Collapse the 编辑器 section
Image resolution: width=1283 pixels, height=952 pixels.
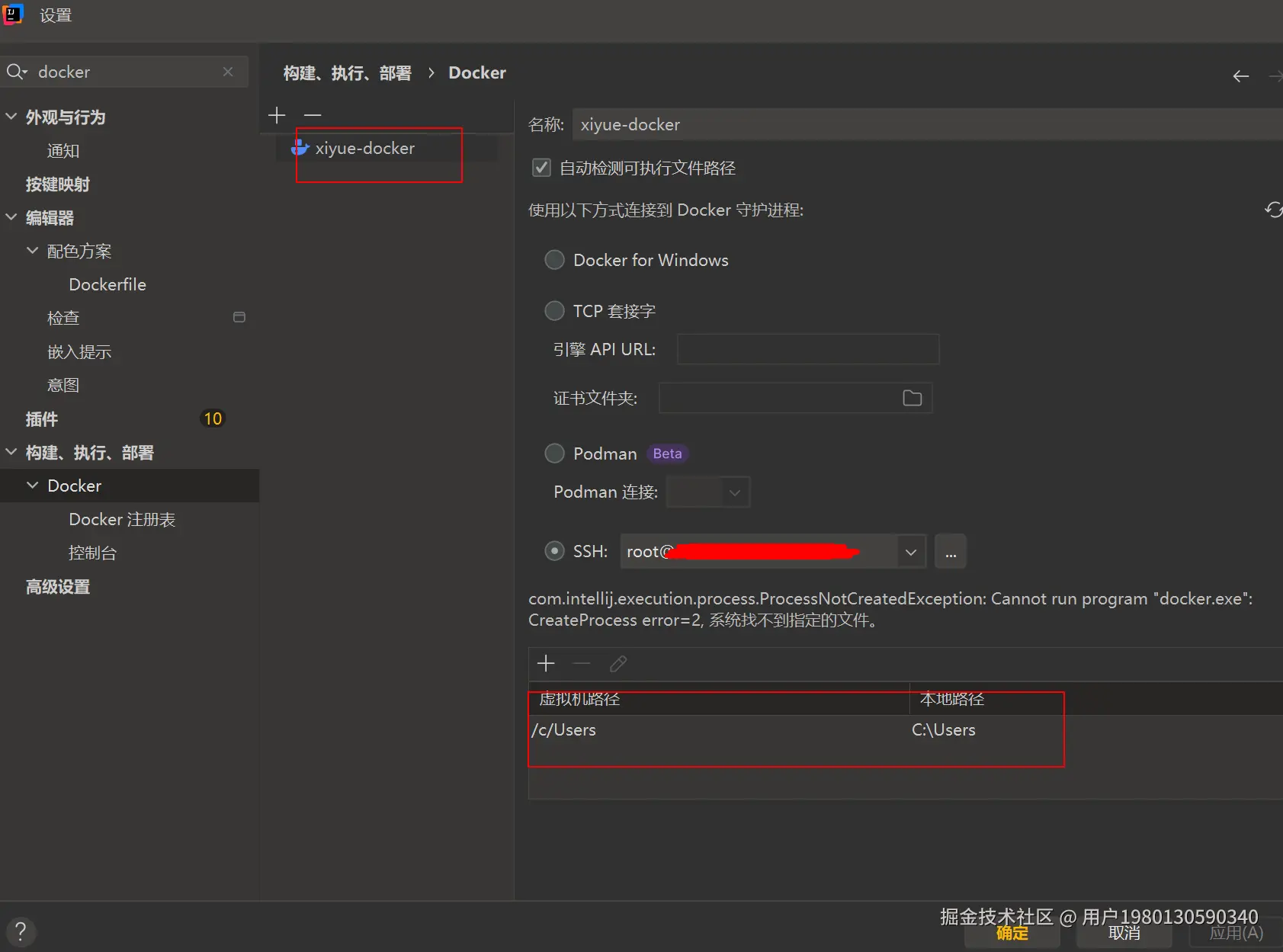point(11,217)
